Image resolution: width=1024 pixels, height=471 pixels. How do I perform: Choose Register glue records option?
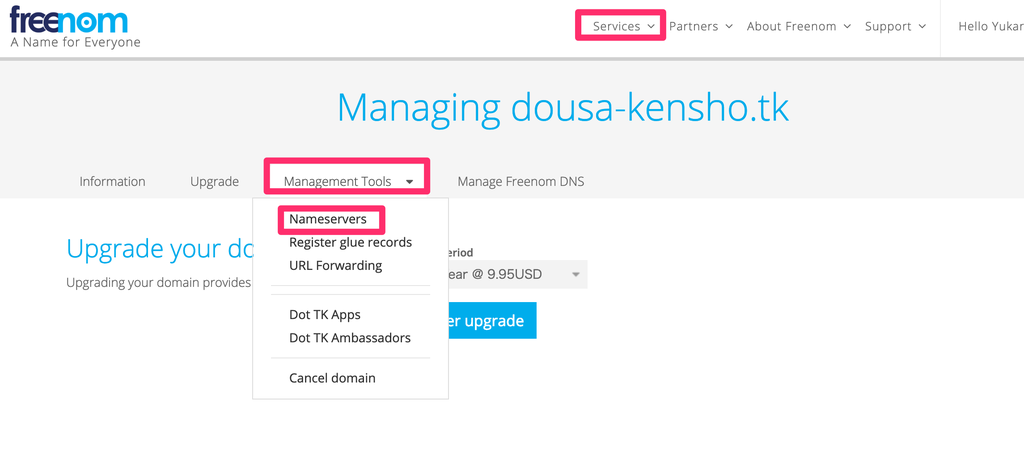pos(351,242)
